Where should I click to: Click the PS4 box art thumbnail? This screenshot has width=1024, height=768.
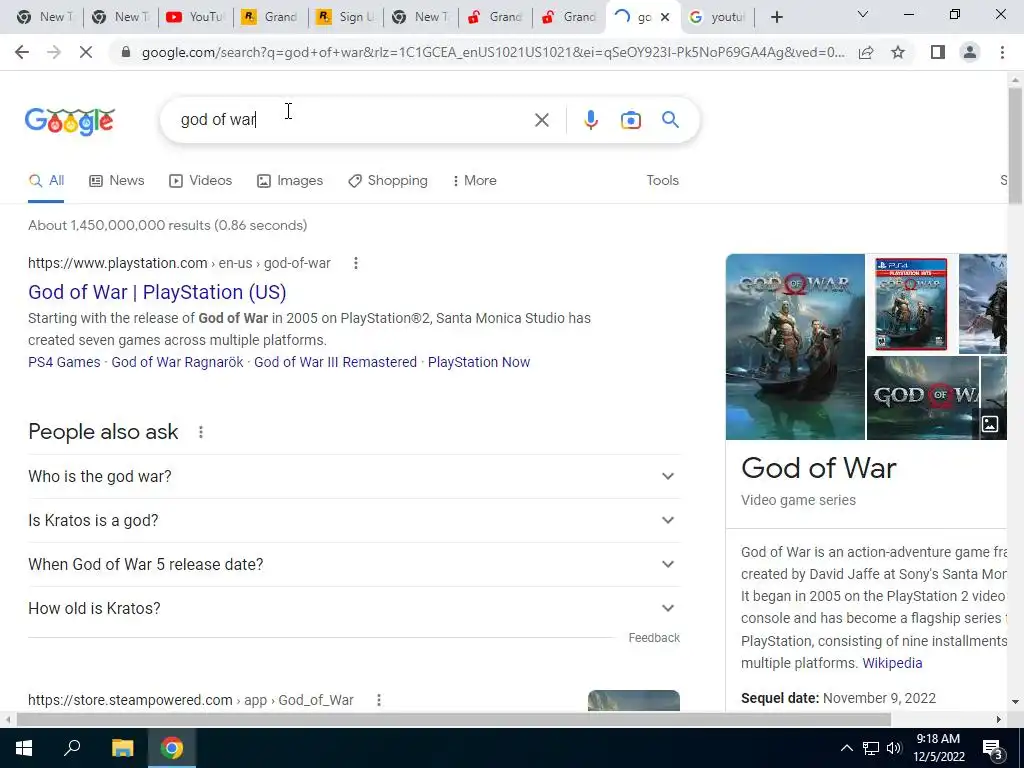coord(911,304)
